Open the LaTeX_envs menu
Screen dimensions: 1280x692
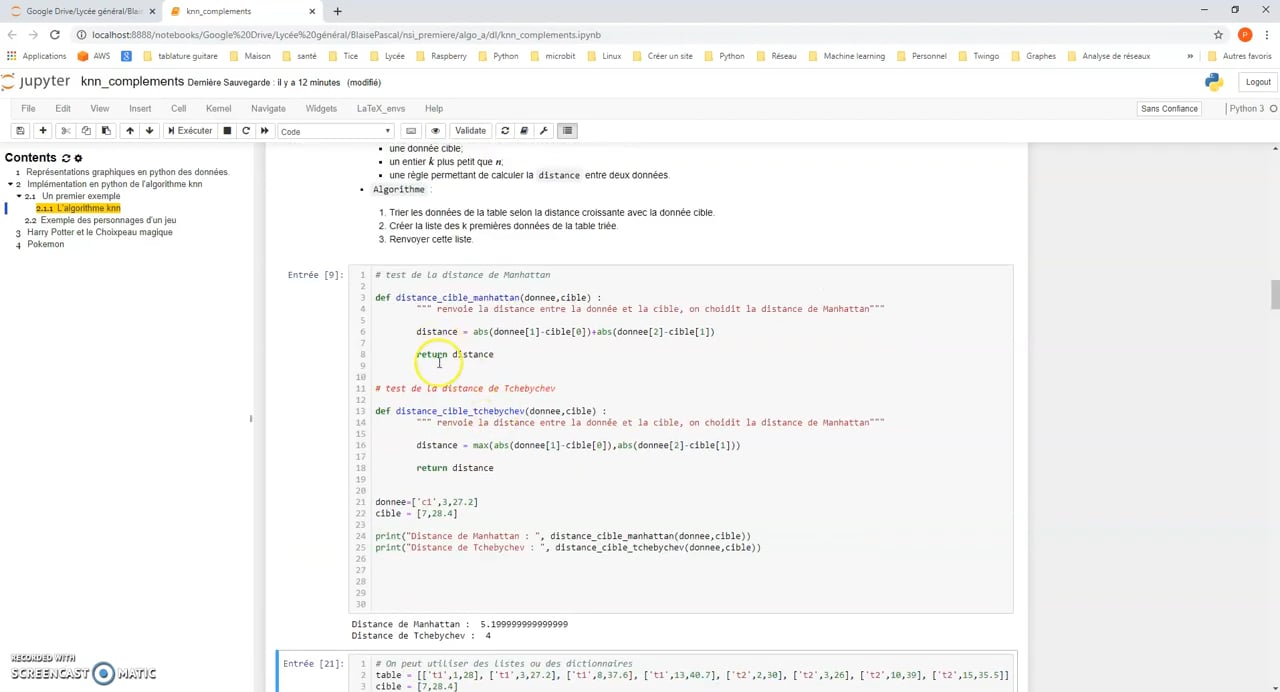pyautogui.click(x=380, y=108)
